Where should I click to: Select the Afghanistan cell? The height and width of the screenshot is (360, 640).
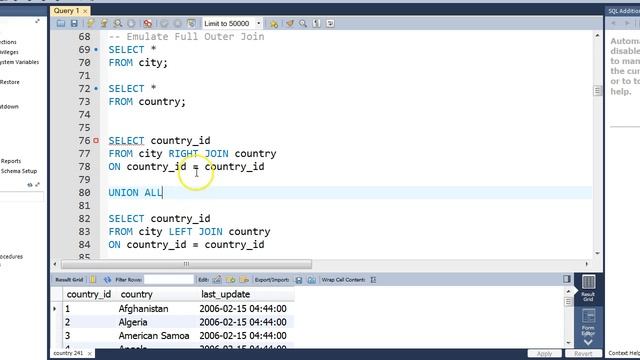pos(143,309)
